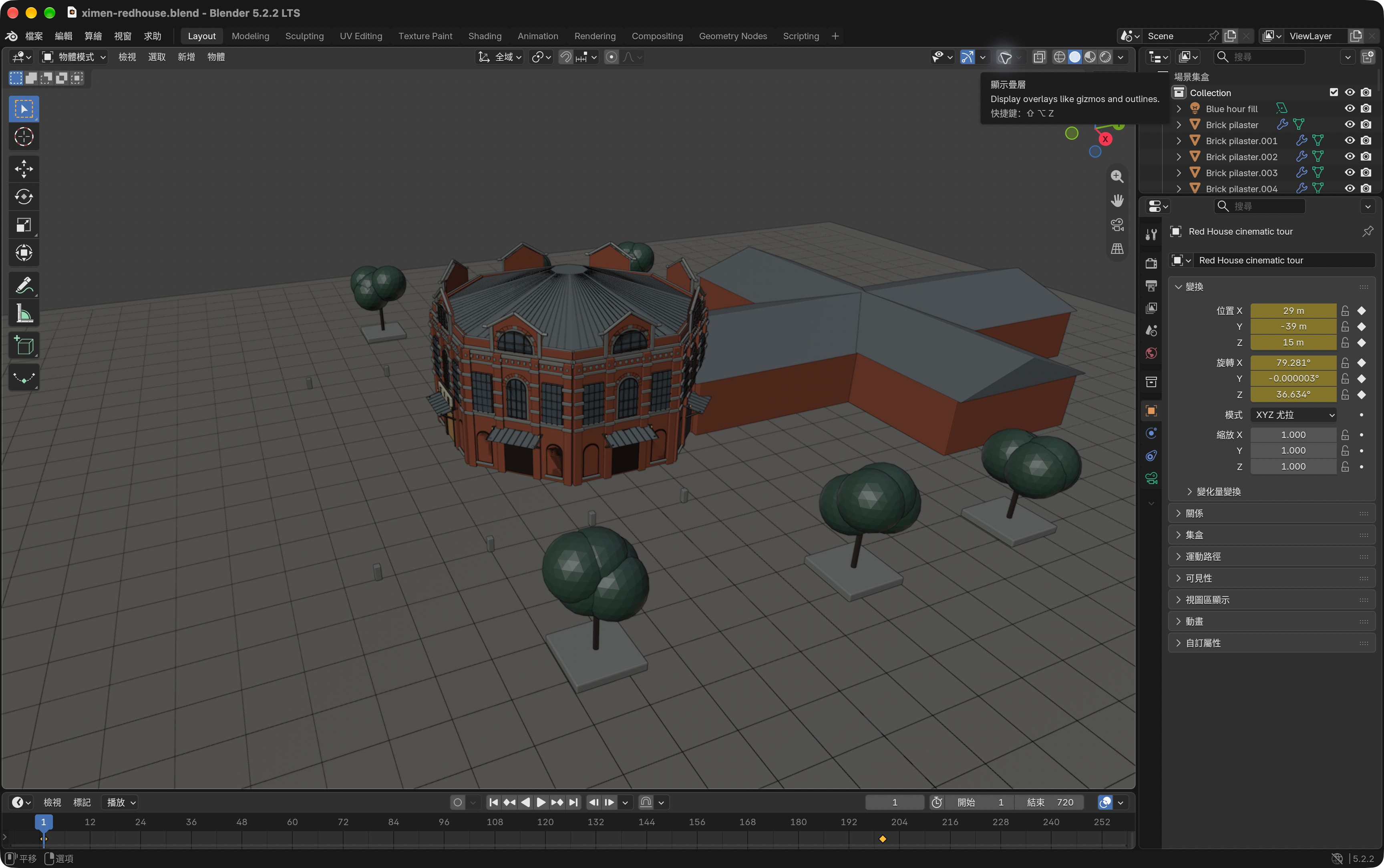Activate the Move tool
The image size is (1384, 868).
[24, 169]
